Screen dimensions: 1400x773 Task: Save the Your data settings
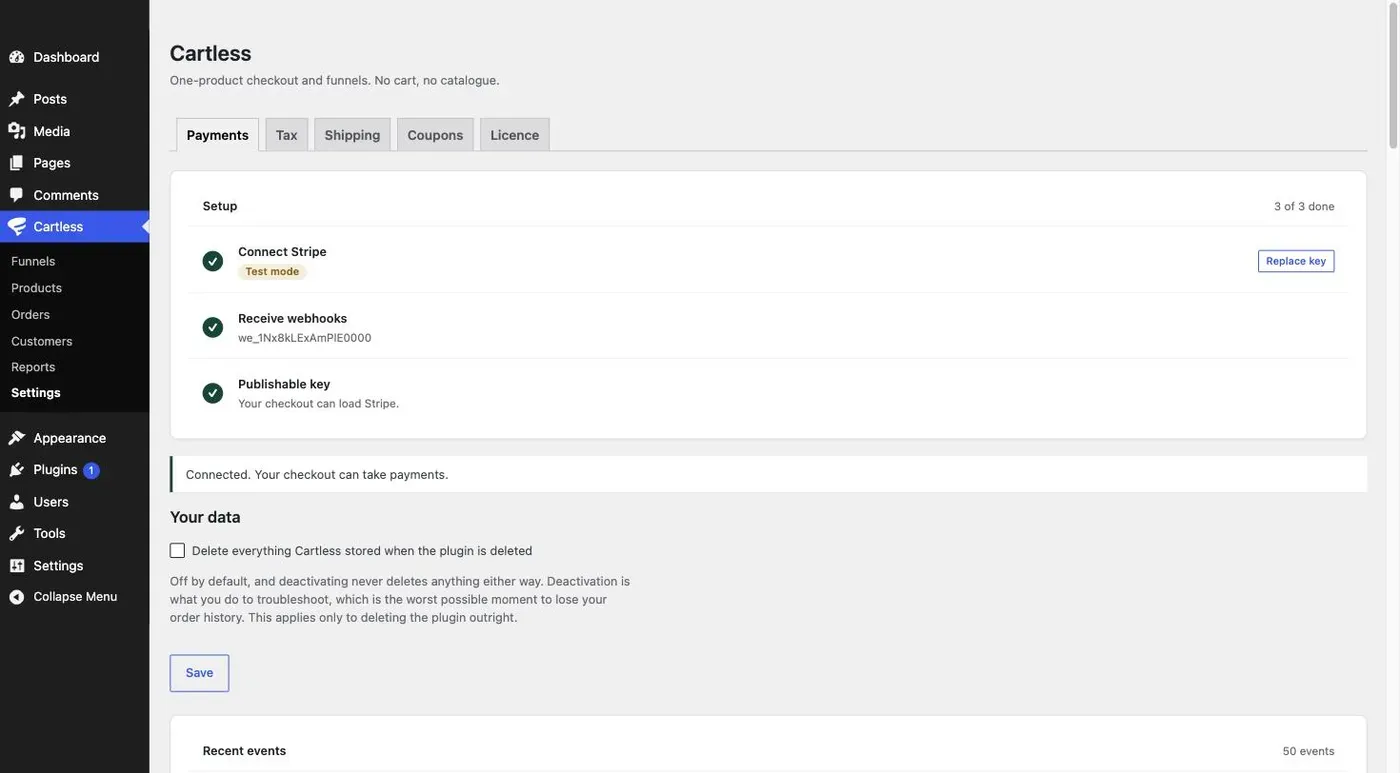(200, 673)
